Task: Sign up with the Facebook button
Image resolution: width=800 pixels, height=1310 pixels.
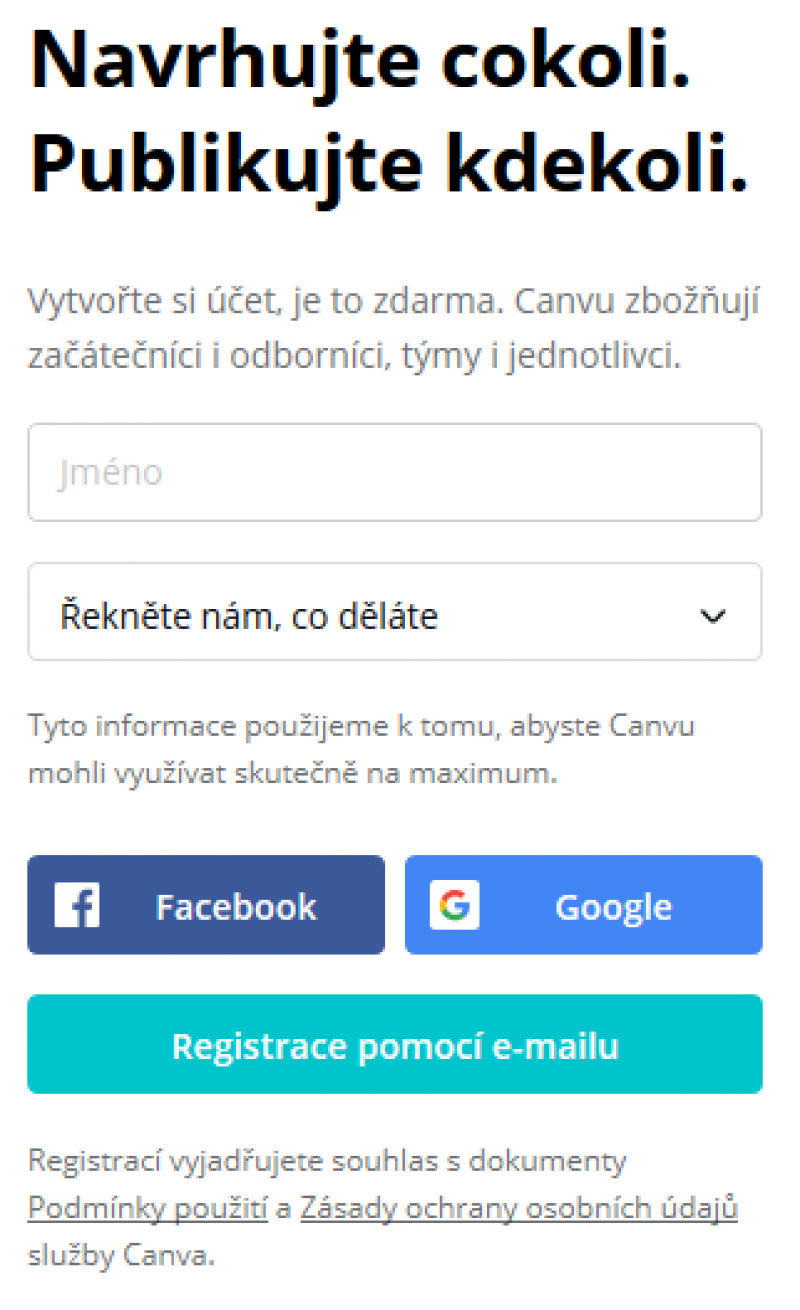Action: 206,905
